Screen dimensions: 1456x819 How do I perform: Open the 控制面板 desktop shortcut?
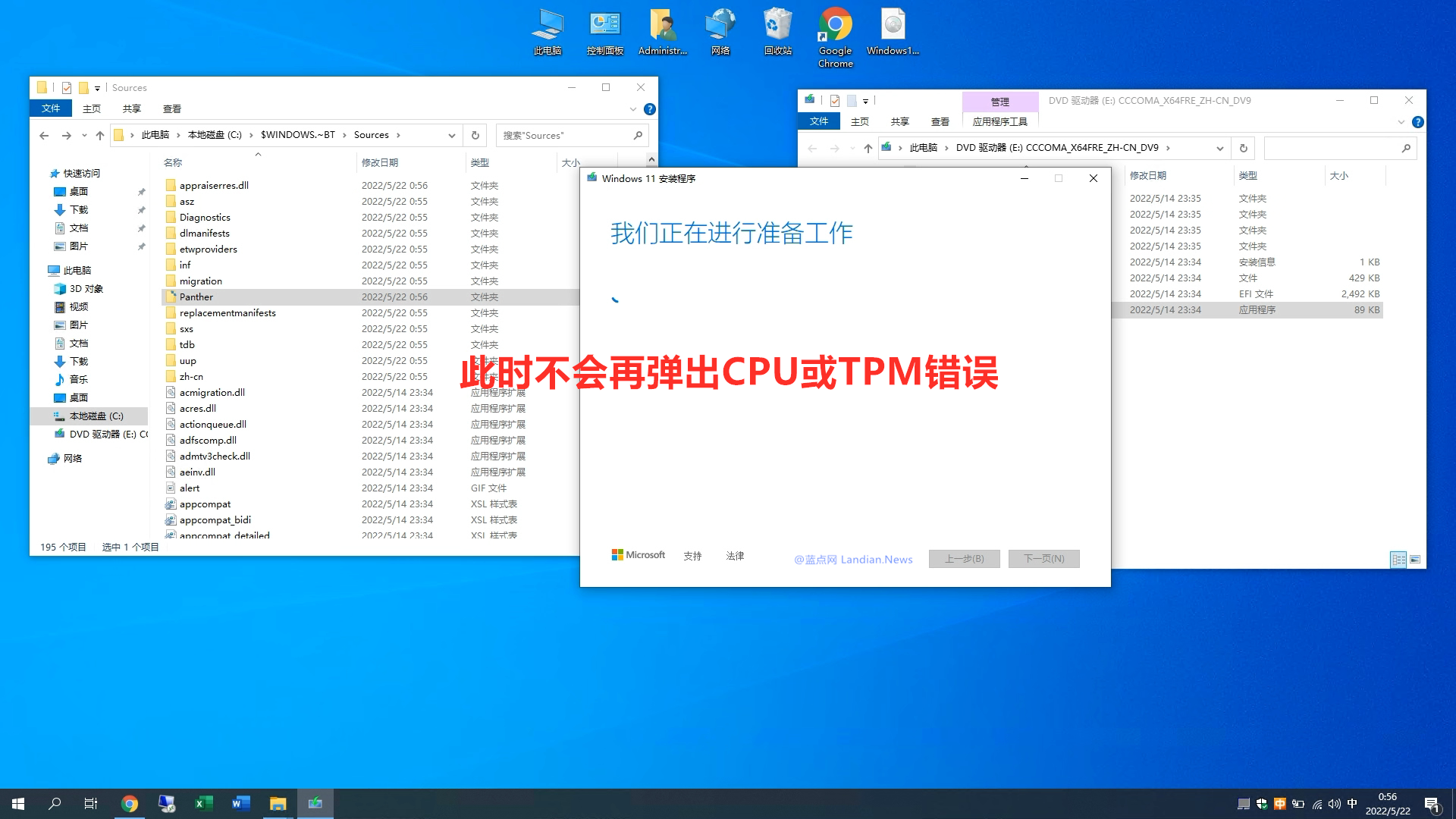[604, 30]
